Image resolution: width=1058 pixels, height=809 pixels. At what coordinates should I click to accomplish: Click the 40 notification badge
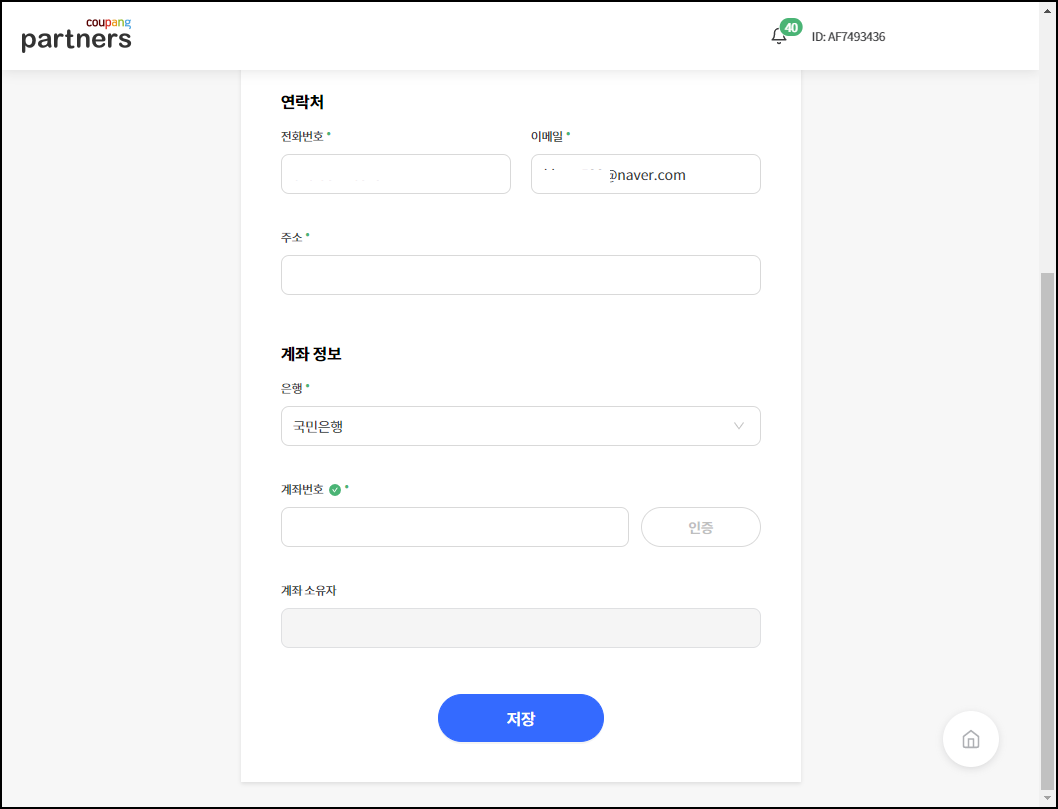[x=791, y=28]
